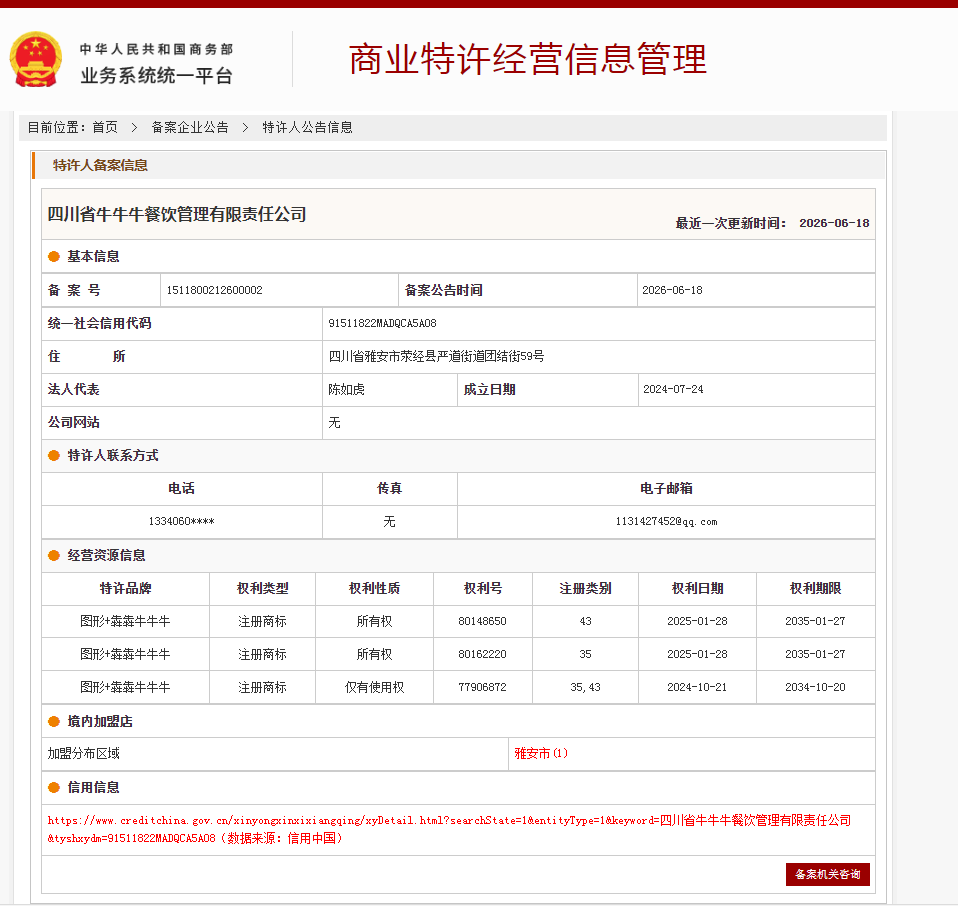This screenshot has width=958, height=906.
Task: Click registration class 35, 43 cell
Action: coord(585,687)
